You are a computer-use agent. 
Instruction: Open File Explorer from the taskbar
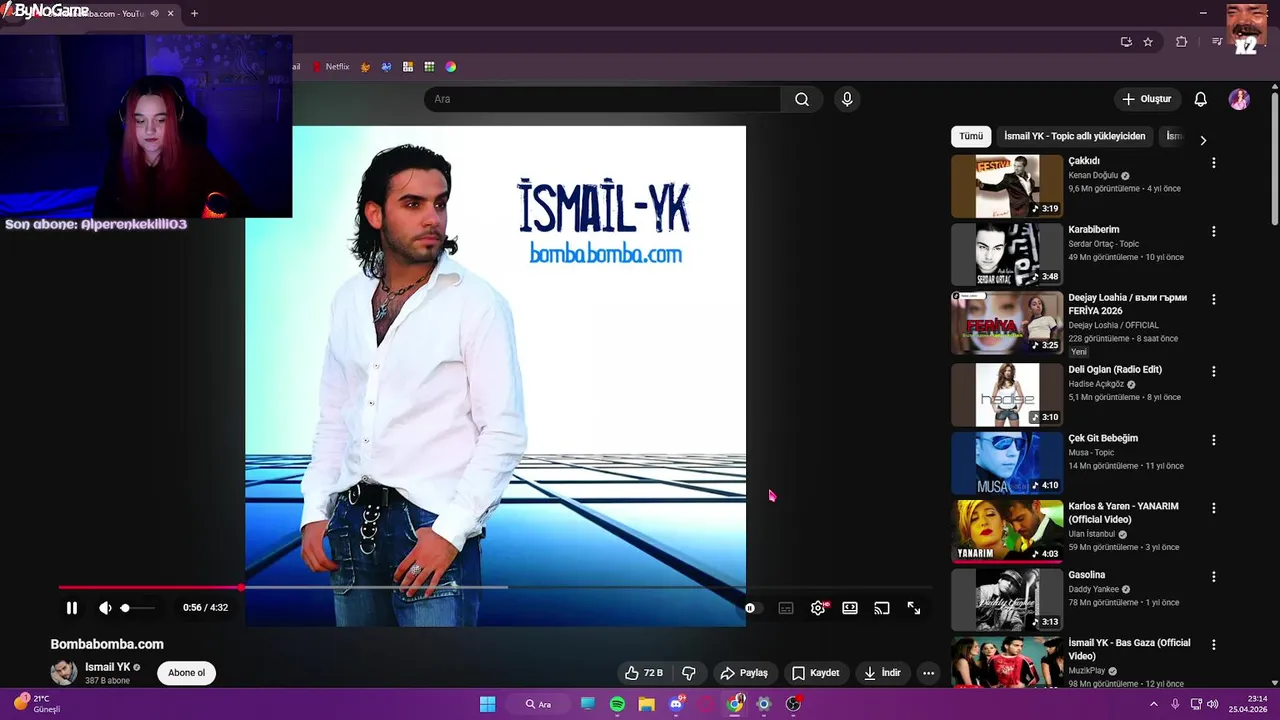click(646, 704)
